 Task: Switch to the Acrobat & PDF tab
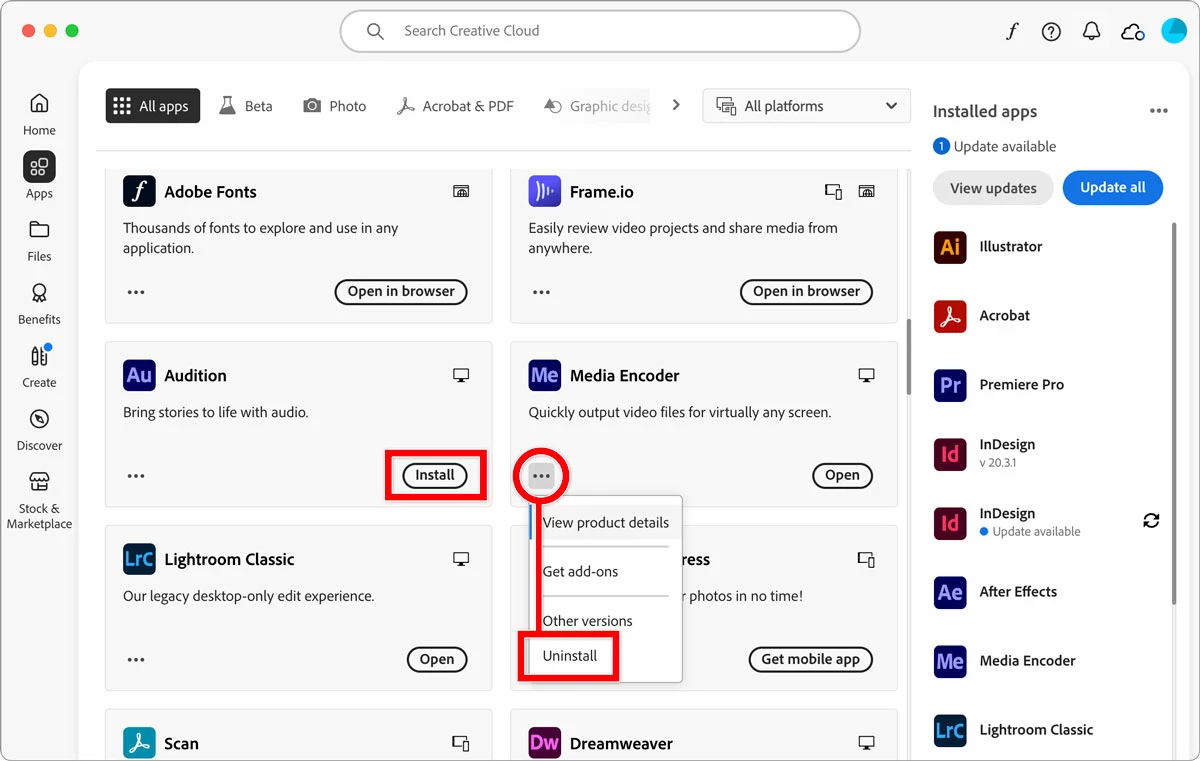(455, 106)
